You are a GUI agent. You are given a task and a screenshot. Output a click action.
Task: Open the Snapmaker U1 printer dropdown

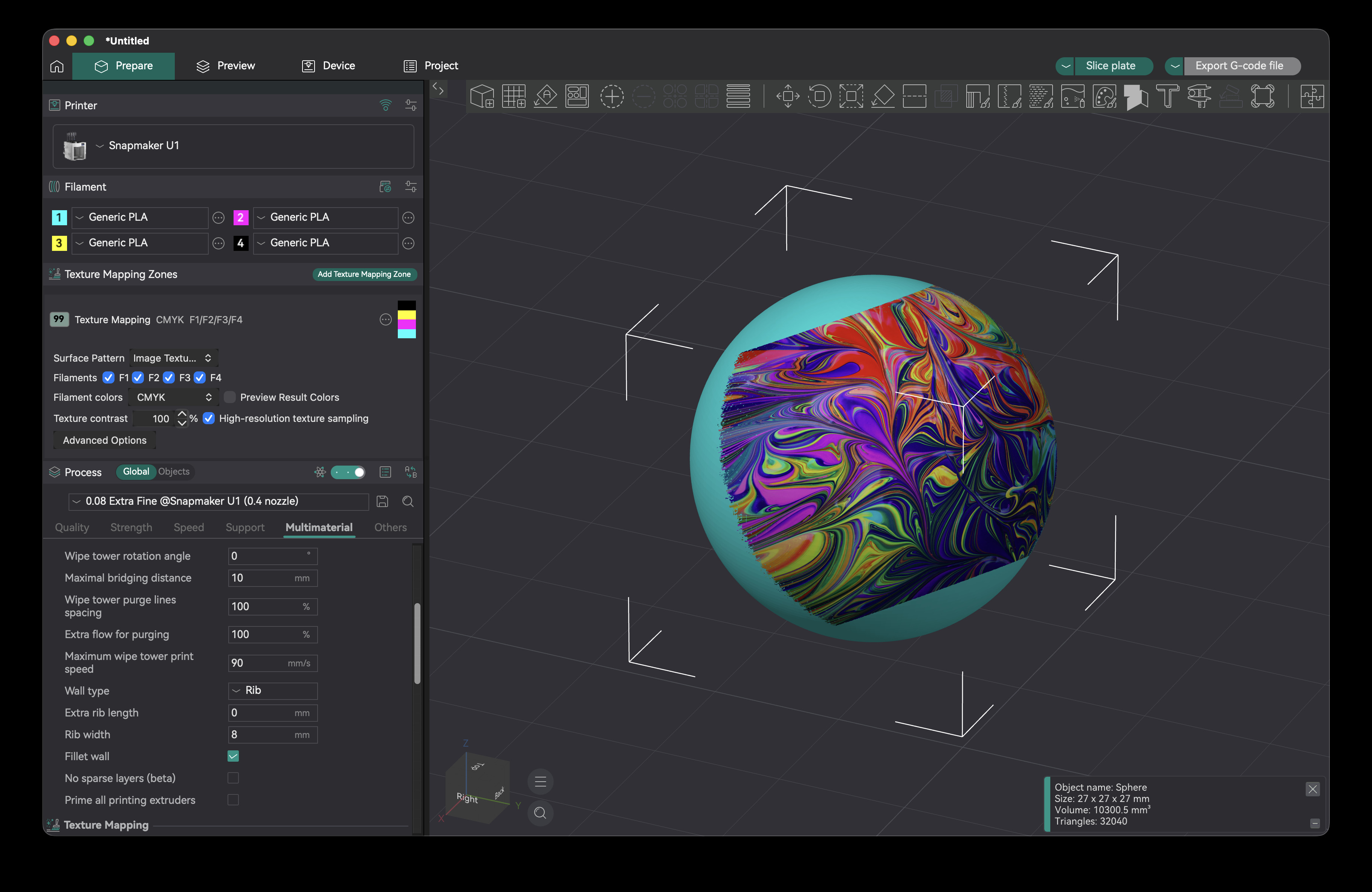pos(234,146)
